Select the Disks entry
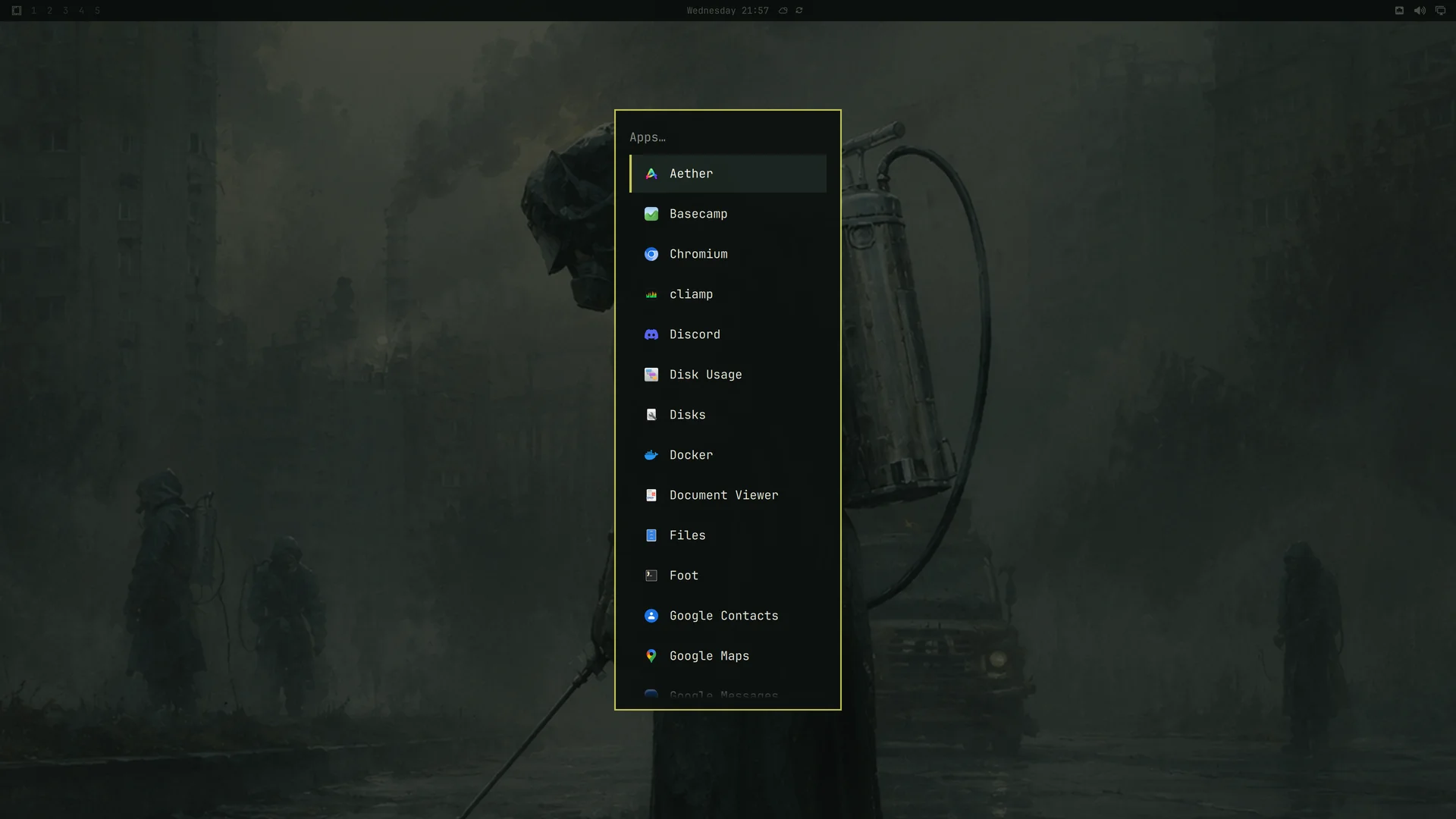Screen dimensions: 1456x819 point(728,415)
